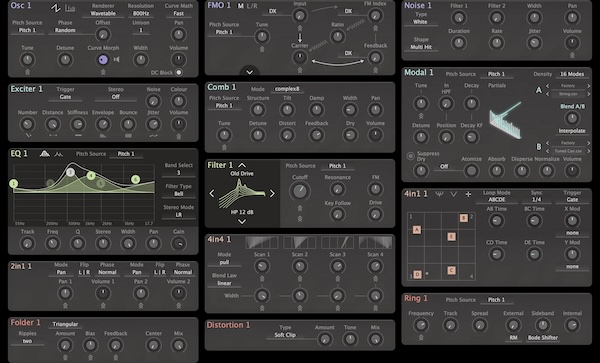Open the EQ Filter Type Bell dropdown
Viewport: 600px width, 363px height.
point(178,194)
